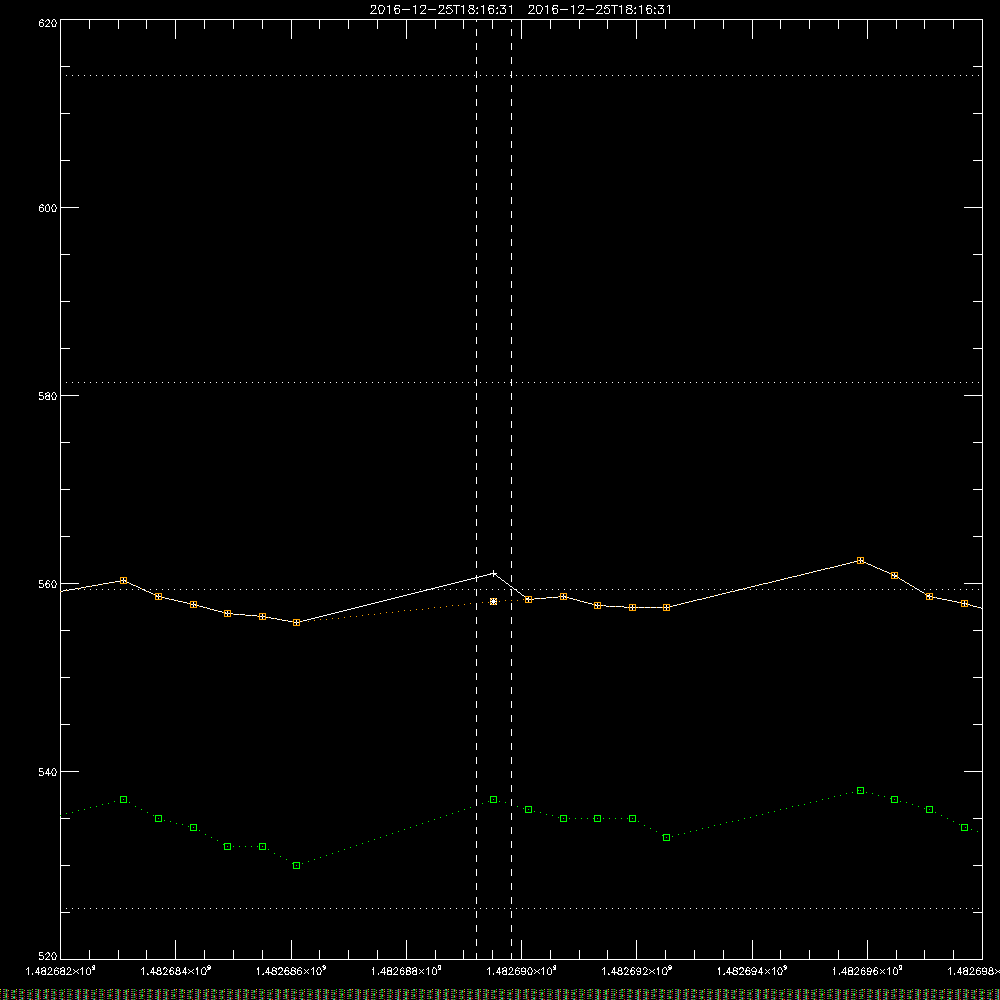The height and width of the screenshot is (1000, 1000).
Task: Click the 560 y-axis label
Action: coord(48,584)
